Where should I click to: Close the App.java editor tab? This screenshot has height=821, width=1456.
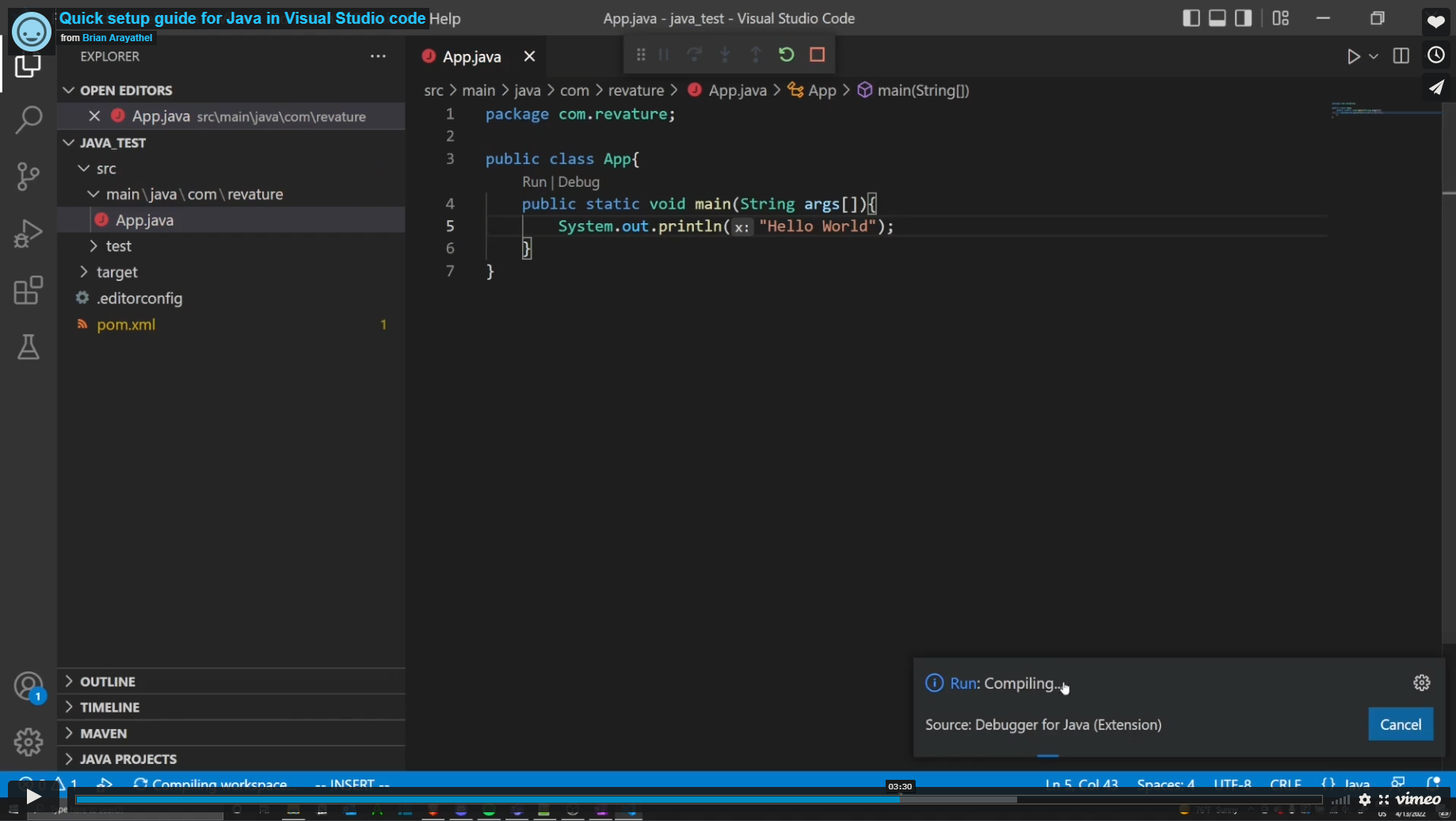pos(529,56)
